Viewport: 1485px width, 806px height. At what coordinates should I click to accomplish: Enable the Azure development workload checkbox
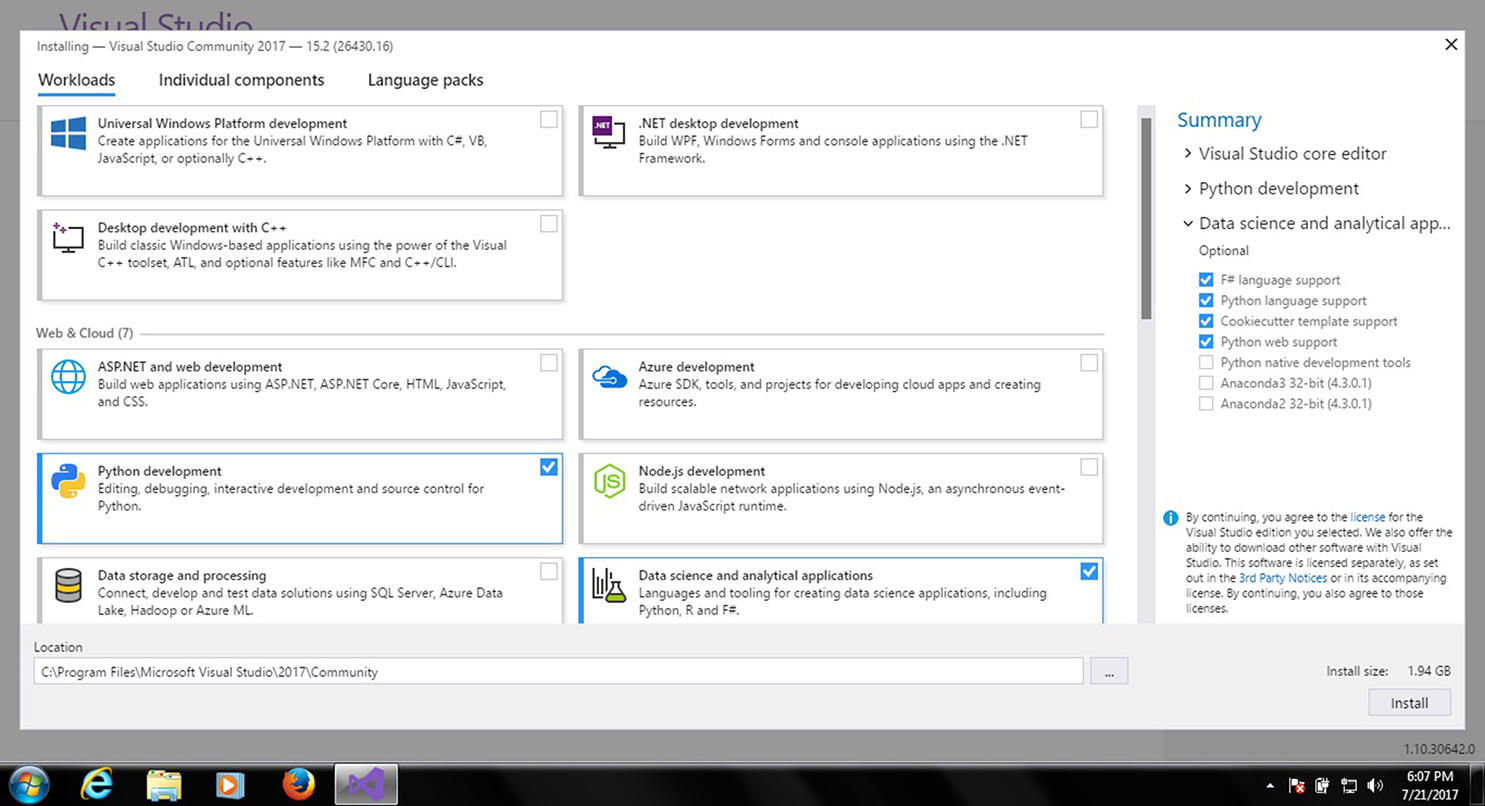(1089, 362)
